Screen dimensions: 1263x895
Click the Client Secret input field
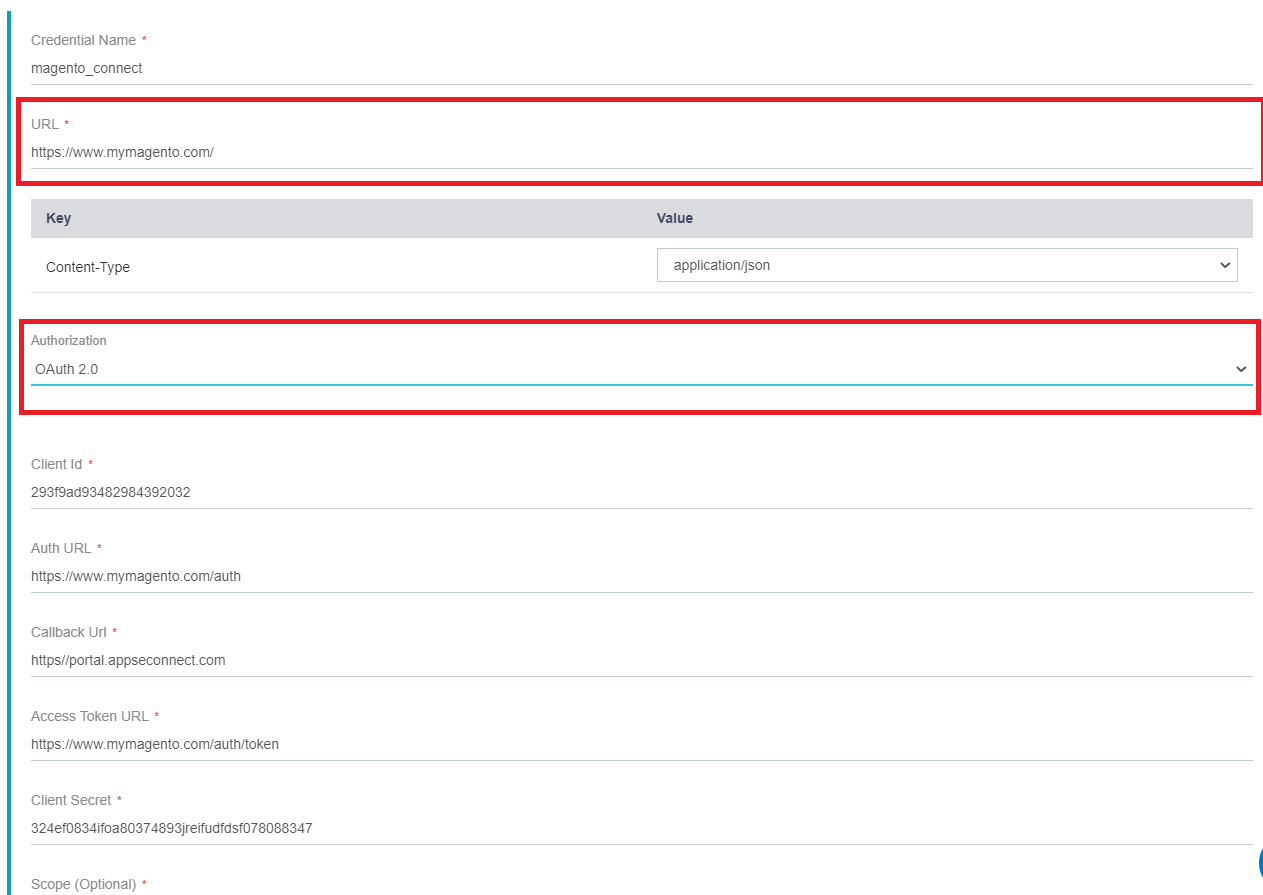pos(641,829)
